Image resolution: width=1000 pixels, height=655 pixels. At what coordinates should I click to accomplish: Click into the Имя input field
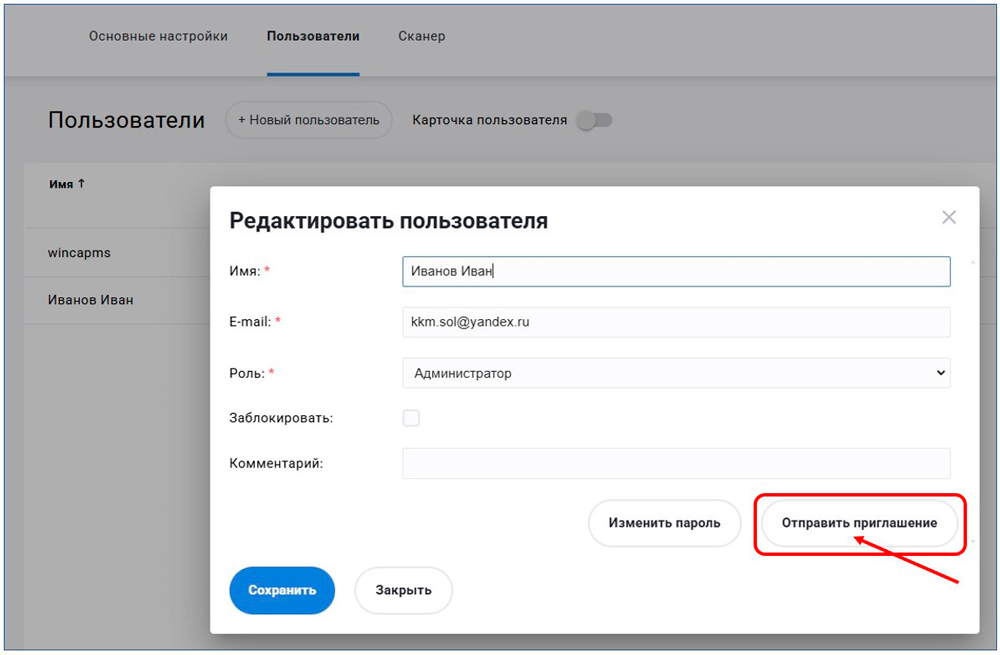676,271
